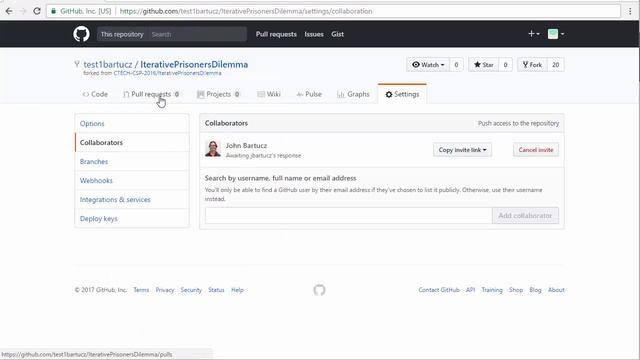Go back with the browser back arrow
The width and height of the screenshot is (640, 360).
9,11
